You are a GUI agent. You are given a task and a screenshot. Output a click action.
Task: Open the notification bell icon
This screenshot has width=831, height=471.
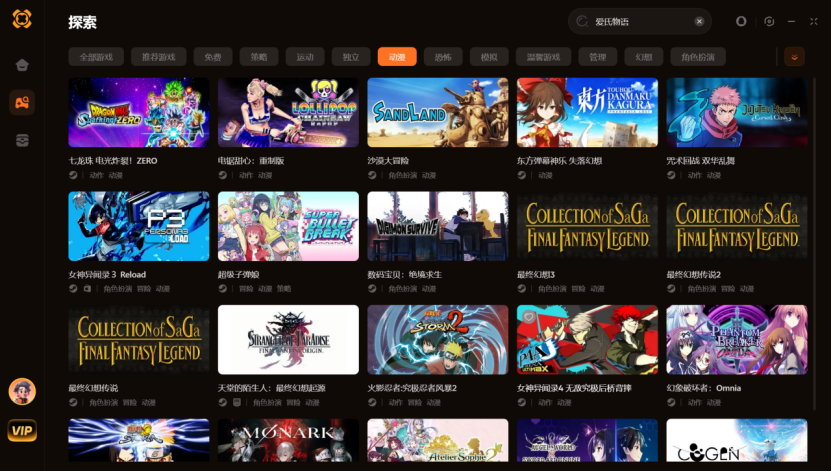(741, 21)
